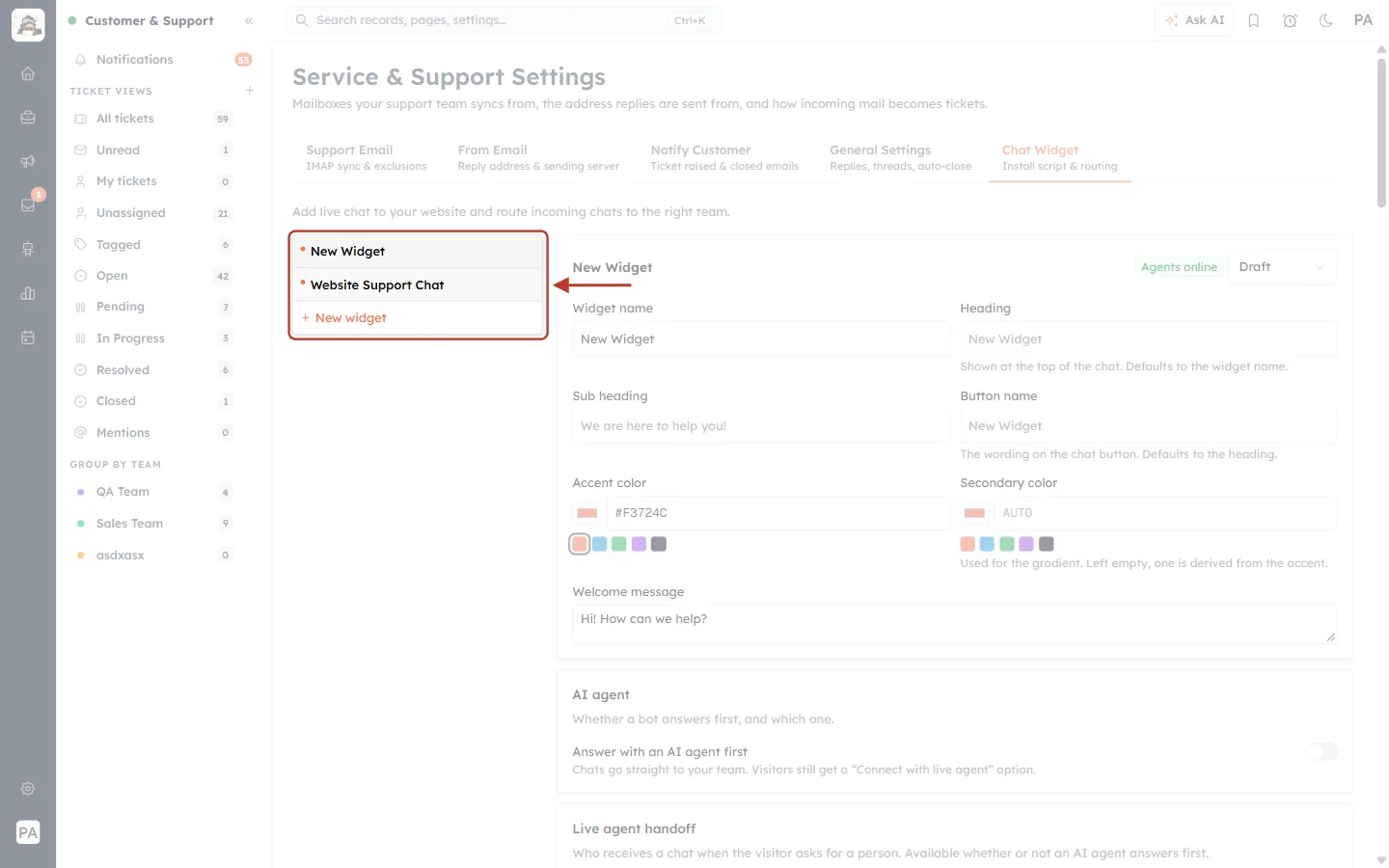Open the inbox icon with the notification badge
This screenshot has width=1389, height=868.
[x=28, y=204]
